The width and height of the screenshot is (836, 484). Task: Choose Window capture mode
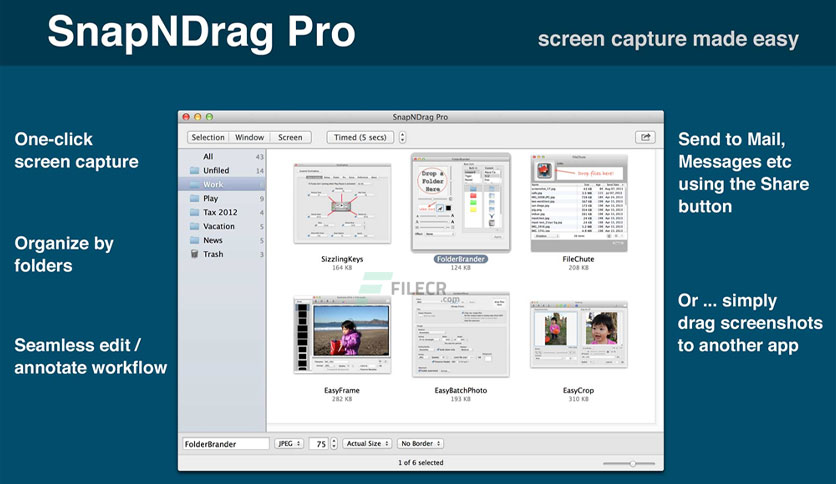click(249, 137)
